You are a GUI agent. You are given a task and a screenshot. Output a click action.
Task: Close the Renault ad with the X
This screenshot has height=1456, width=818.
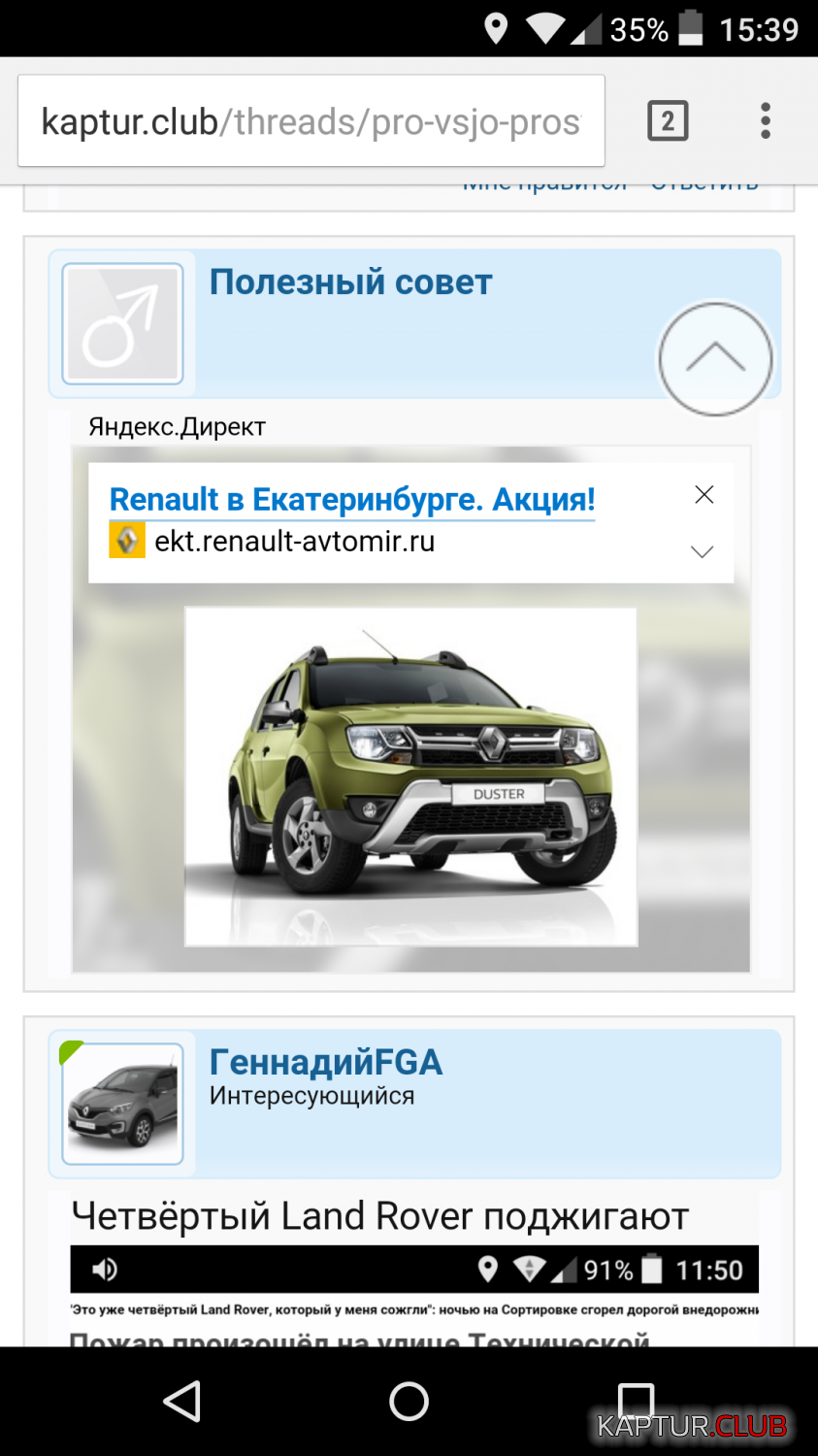click(704, 494)
